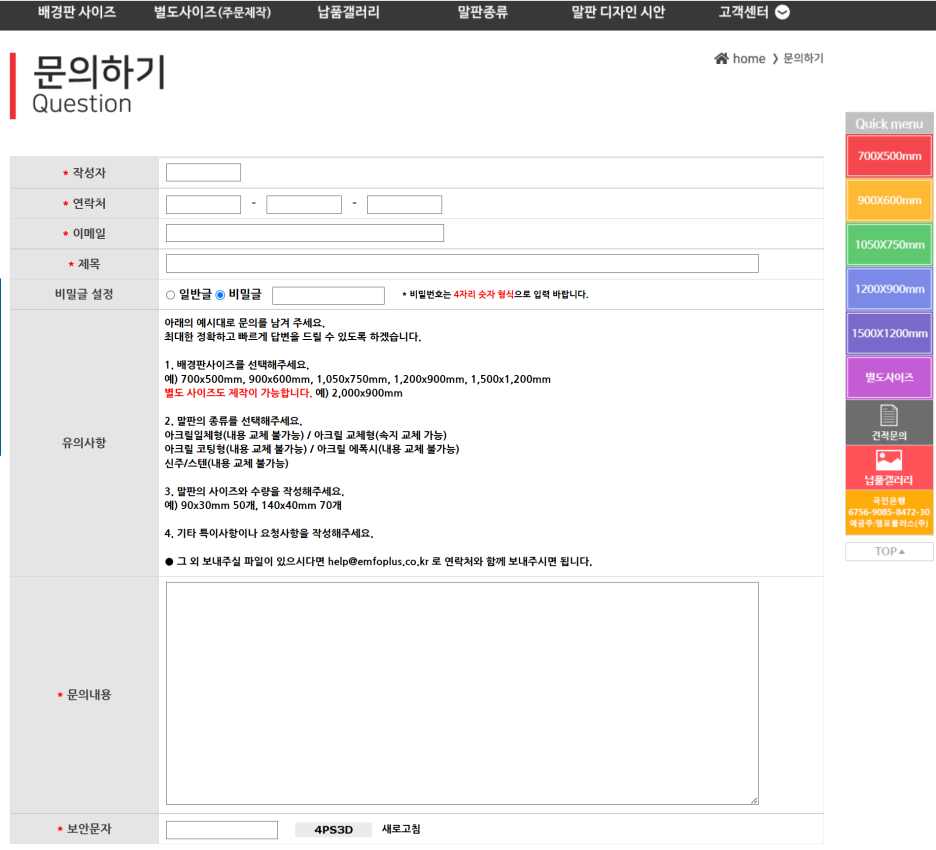
Task: Click the bank account info banner
Action: [x=889, y=512]
